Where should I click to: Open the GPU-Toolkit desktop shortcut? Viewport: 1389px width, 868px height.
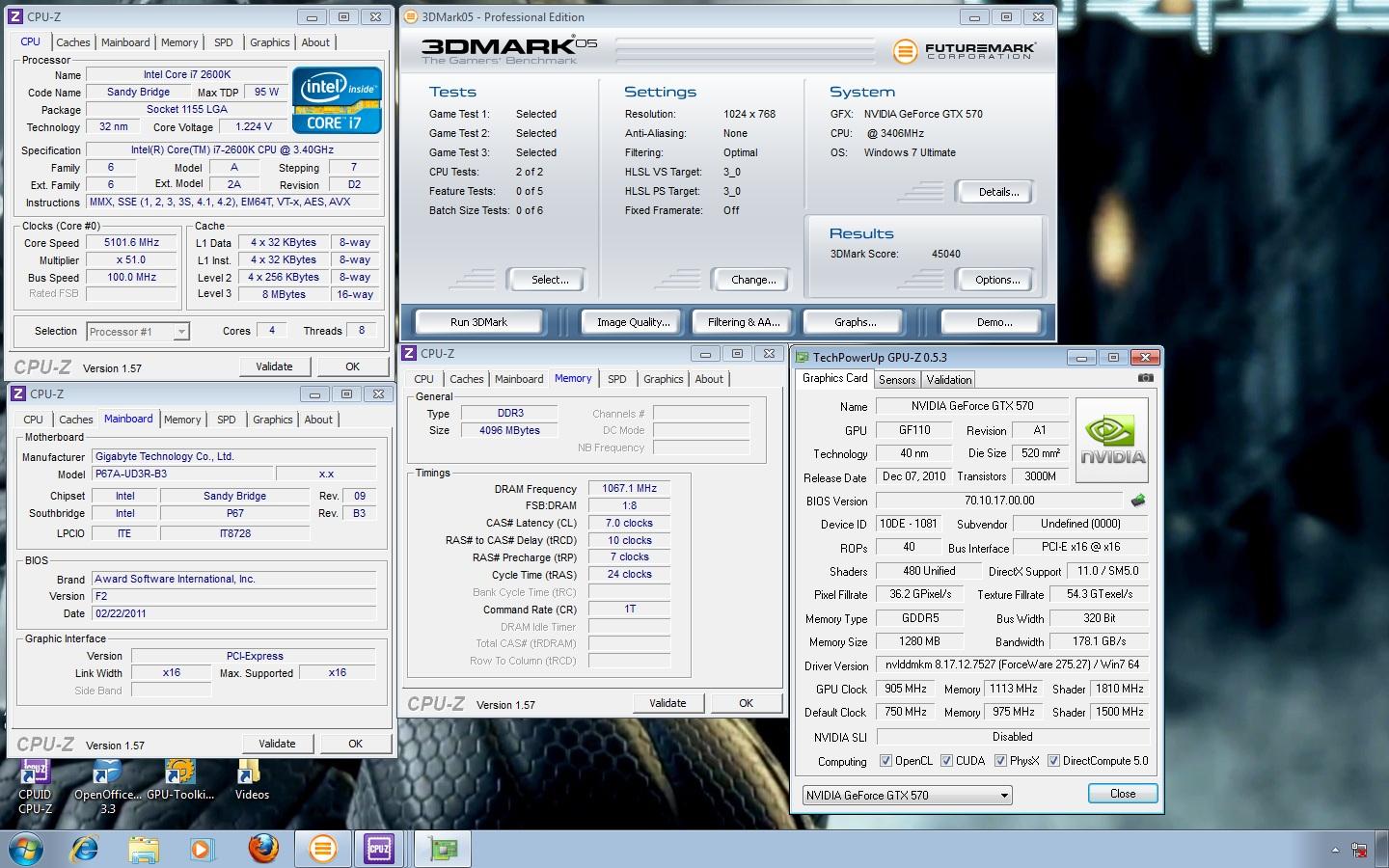pos(180,781)
